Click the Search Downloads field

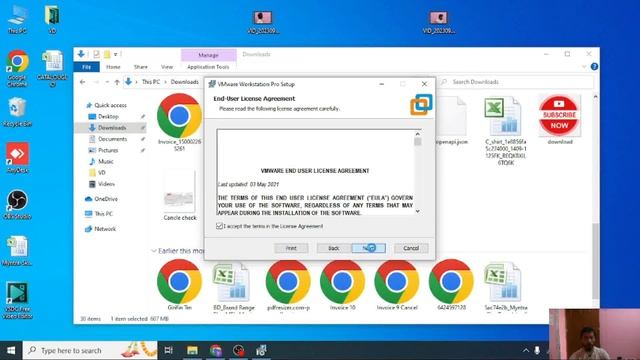coord(517,82)
